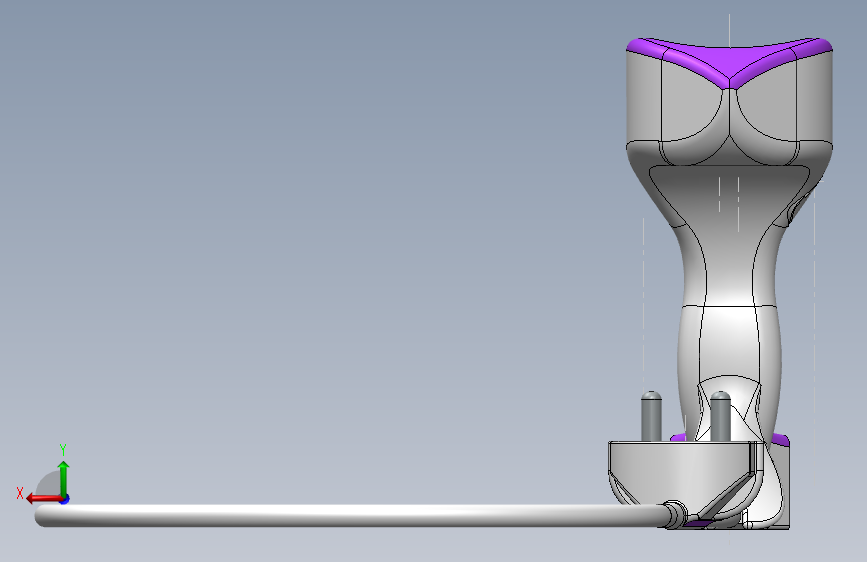Select the left metal pin of the plug

tap(651, 416)
